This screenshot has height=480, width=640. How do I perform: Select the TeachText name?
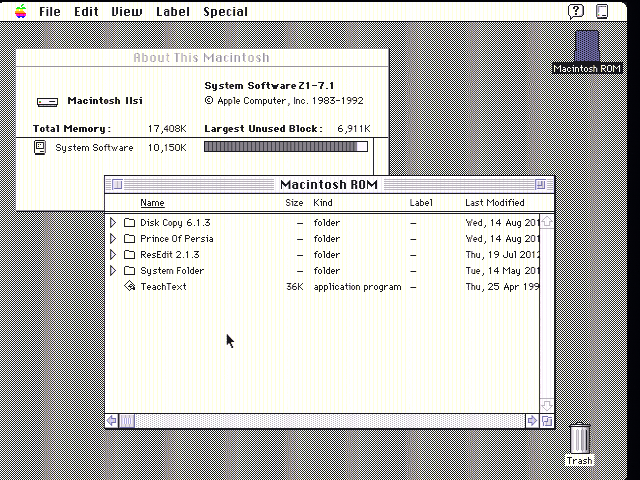tap(163, 287)
